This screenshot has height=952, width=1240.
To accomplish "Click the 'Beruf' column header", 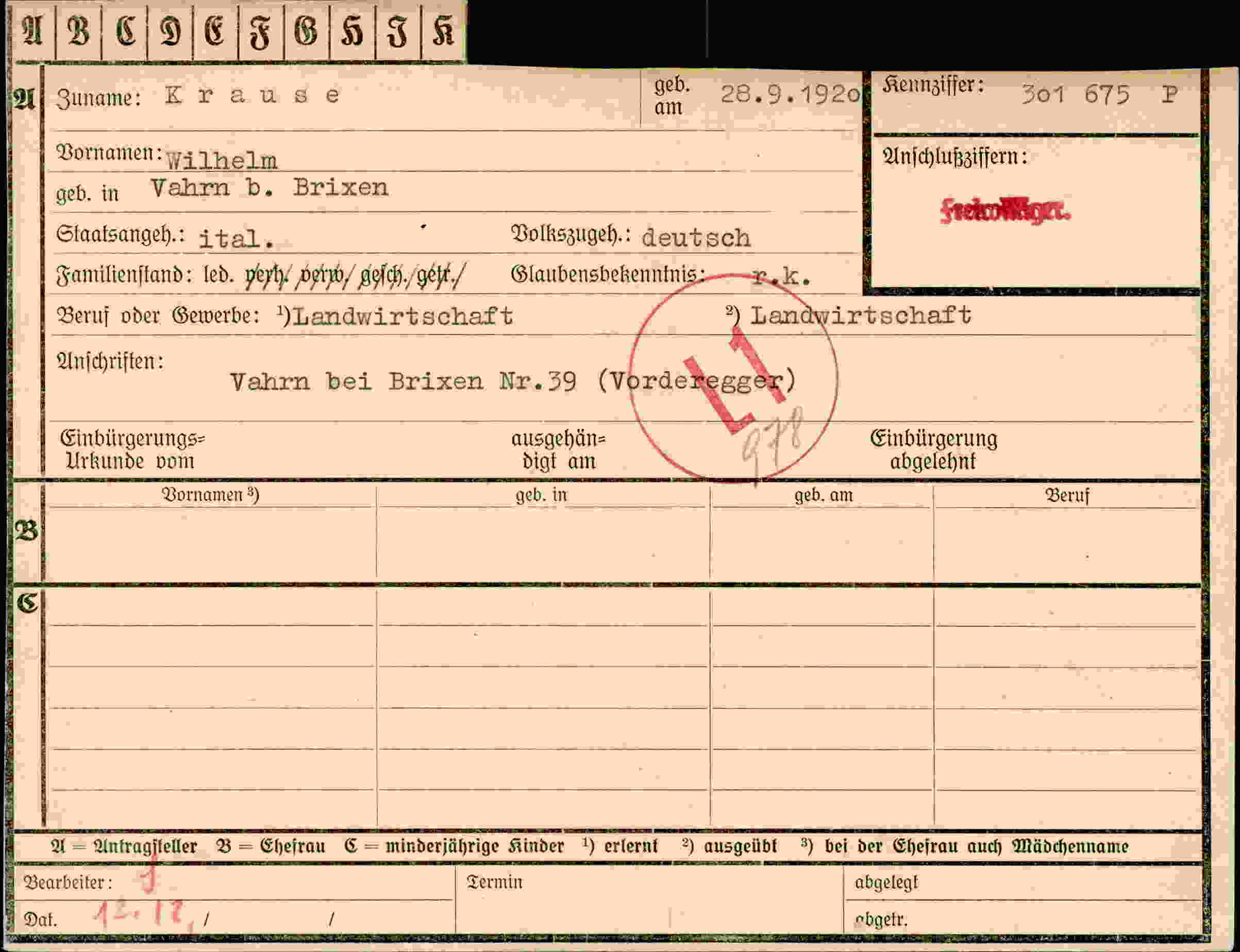I will point(1067,495).
